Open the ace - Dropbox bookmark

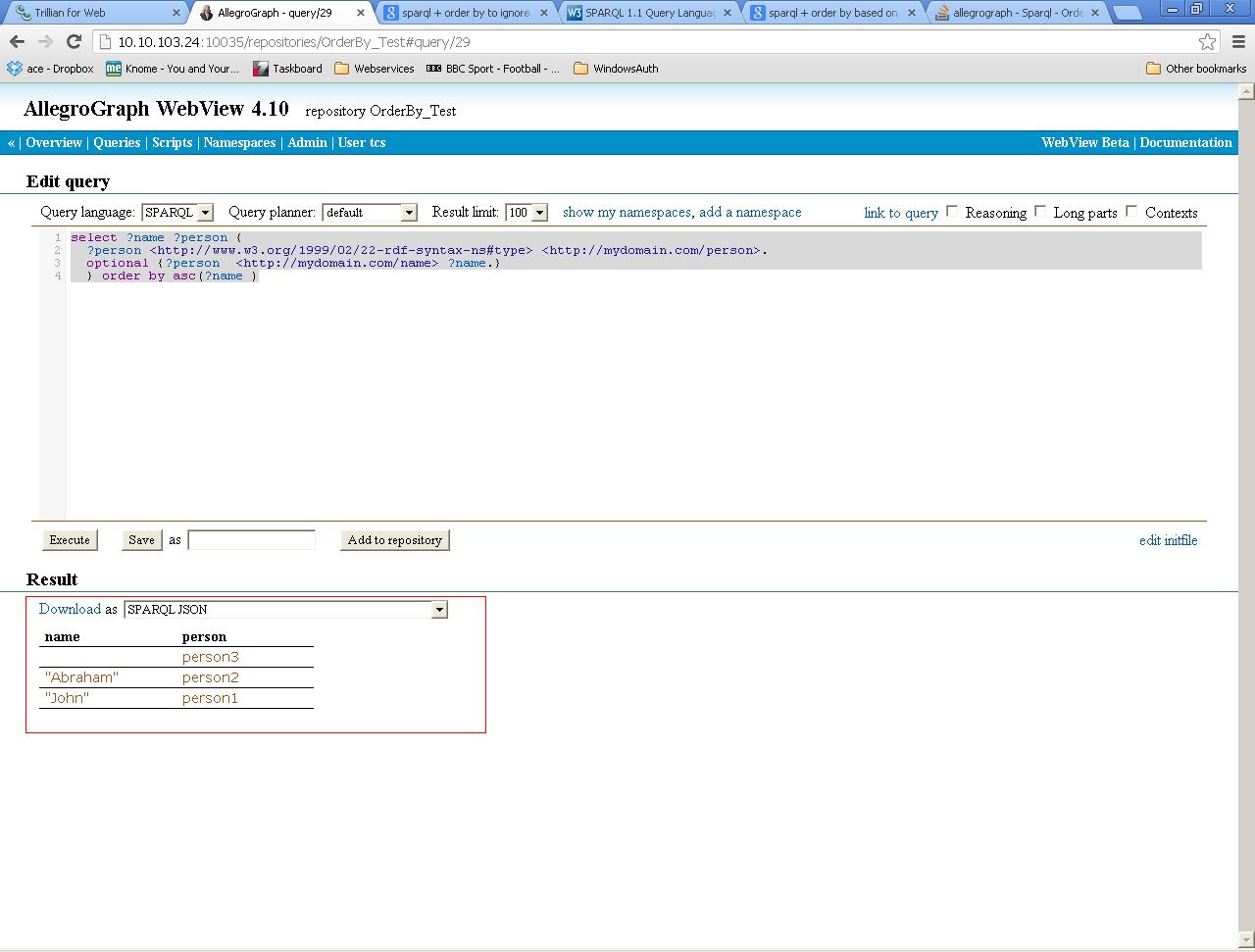point(50,69)
